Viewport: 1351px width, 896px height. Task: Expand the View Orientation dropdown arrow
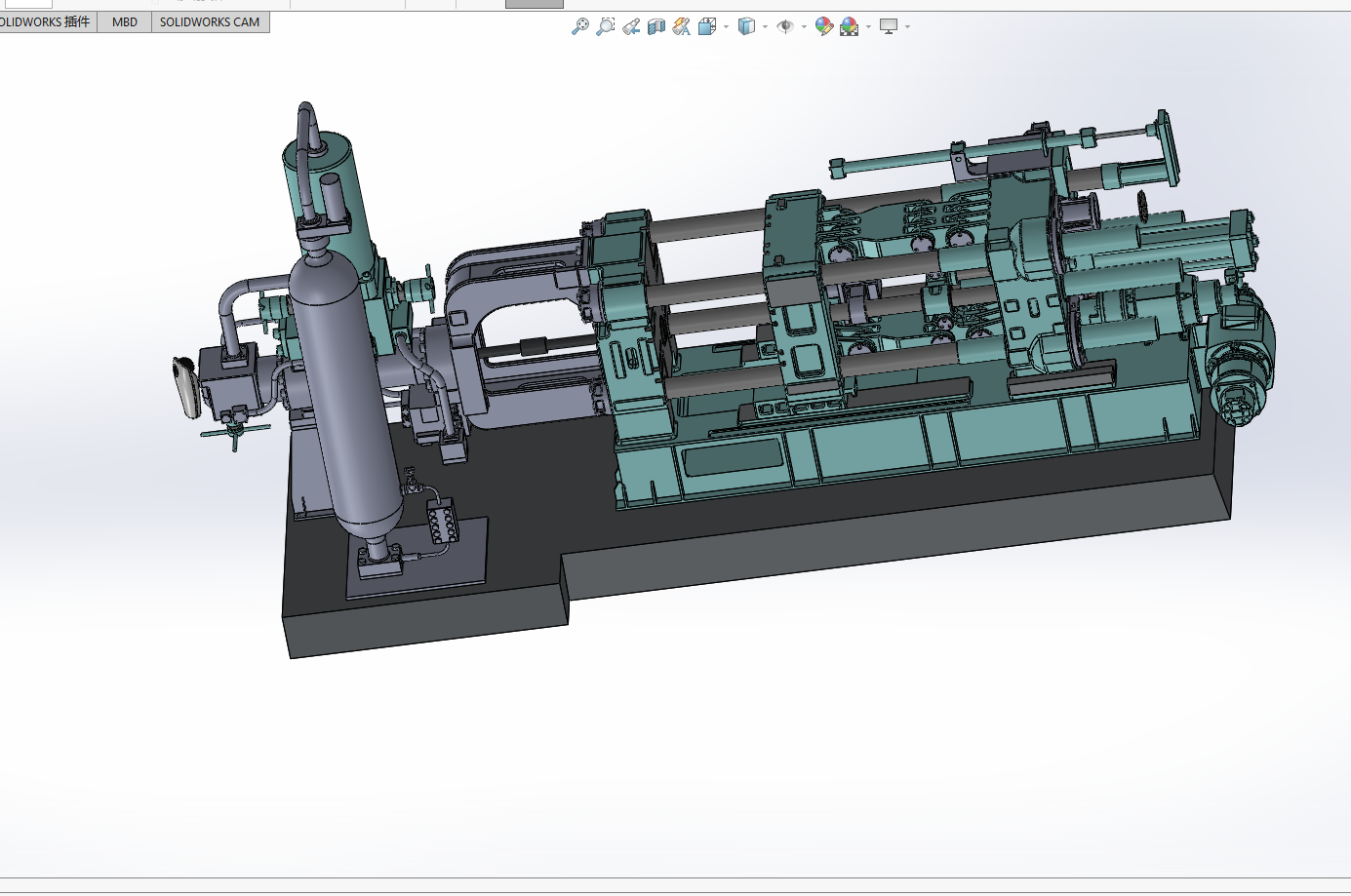tap(726, 26)
